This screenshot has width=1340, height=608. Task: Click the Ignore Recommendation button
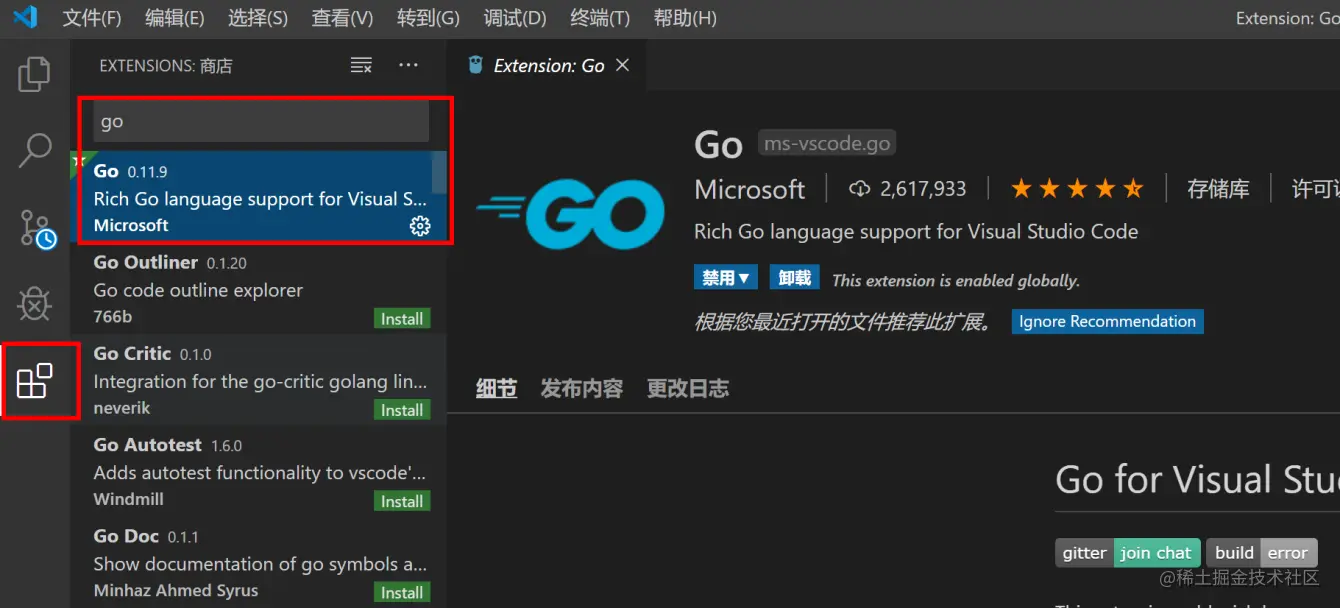pos(1107,321)
